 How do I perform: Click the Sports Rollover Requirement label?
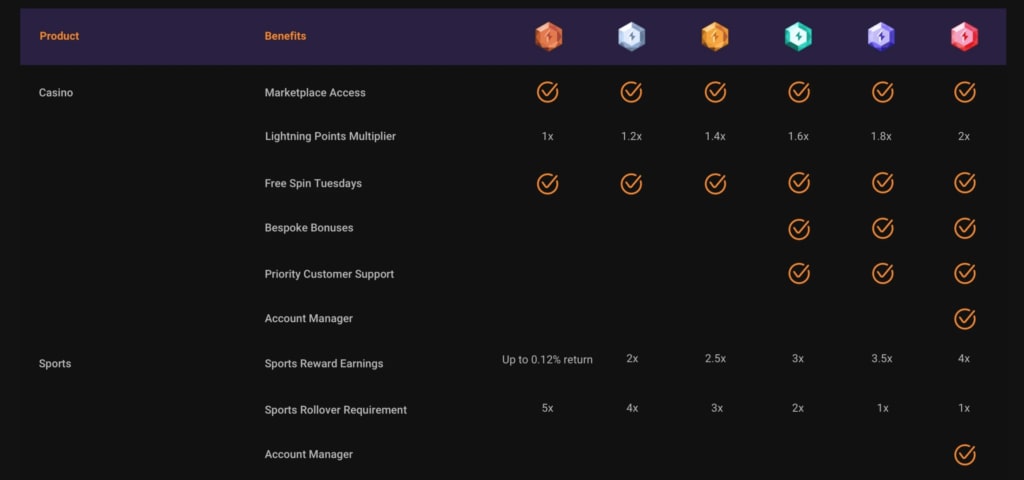[x=336, y=410]
